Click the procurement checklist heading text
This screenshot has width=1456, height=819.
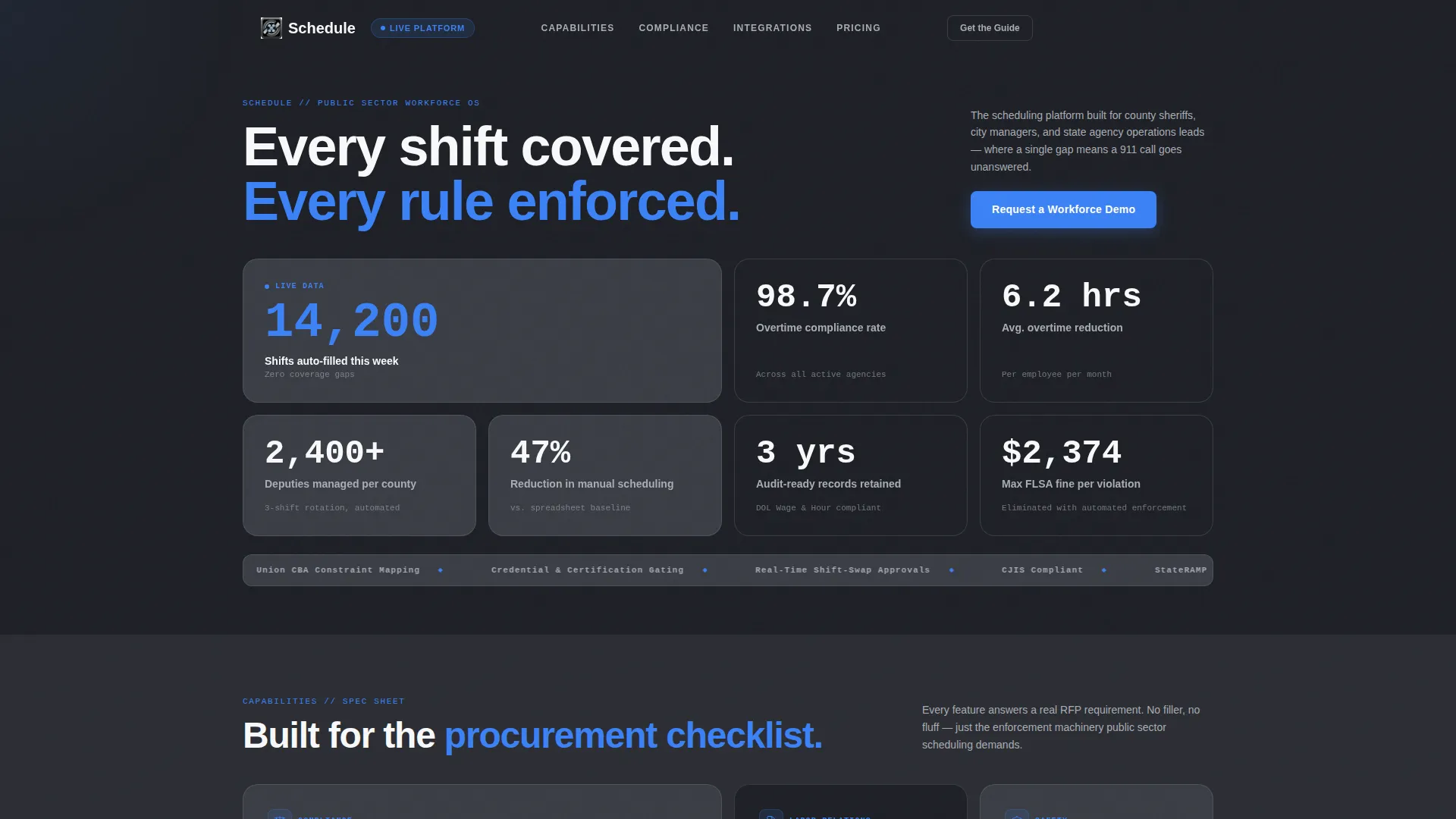[633, 736]
